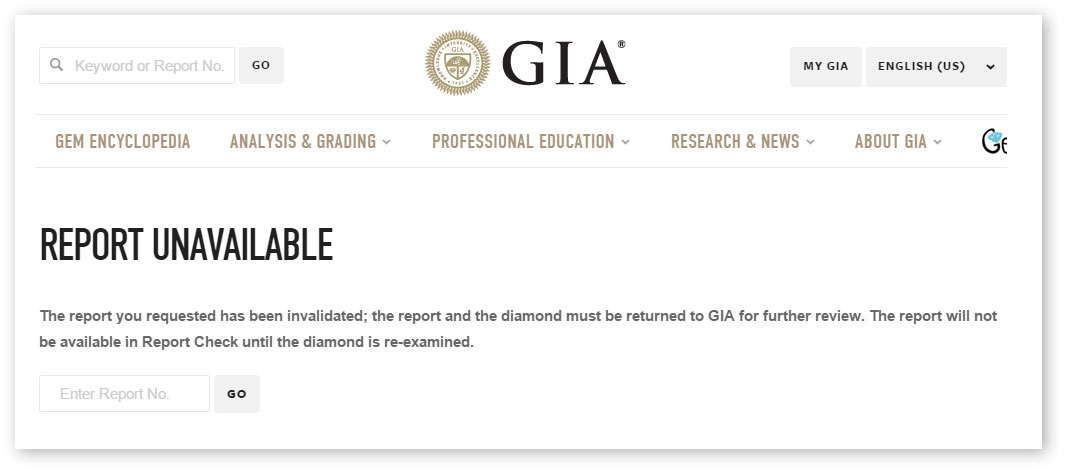Click the MY GIA button
This screenshot has height=474, width=1067.
click(x=825, y=67)
